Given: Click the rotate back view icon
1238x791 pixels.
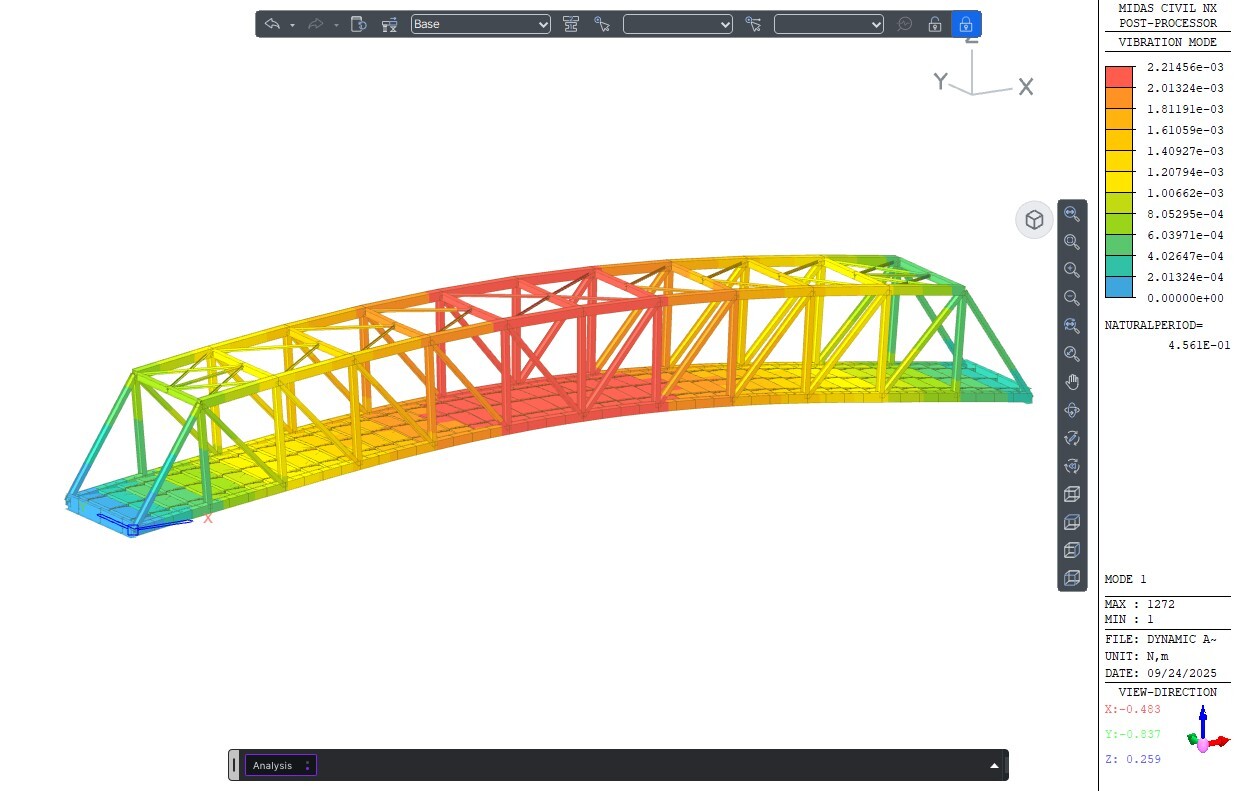Looking at the screenshot, I should (1072, 466).
